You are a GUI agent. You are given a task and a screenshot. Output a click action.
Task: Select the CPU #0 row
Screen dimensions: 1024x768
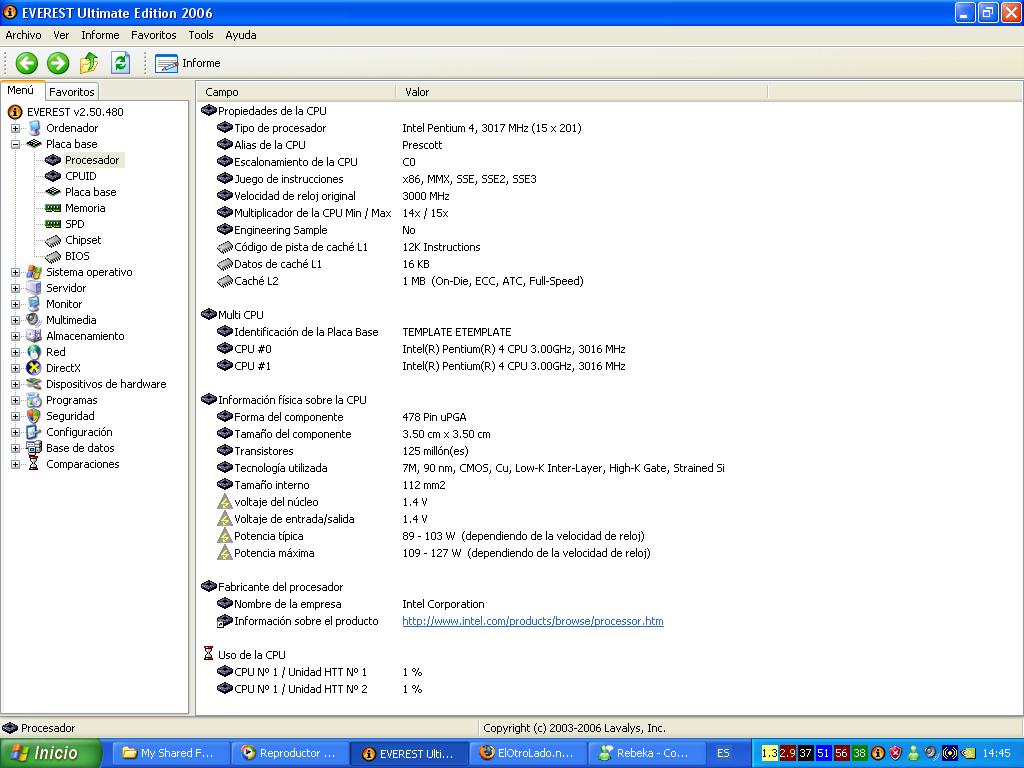421,349
